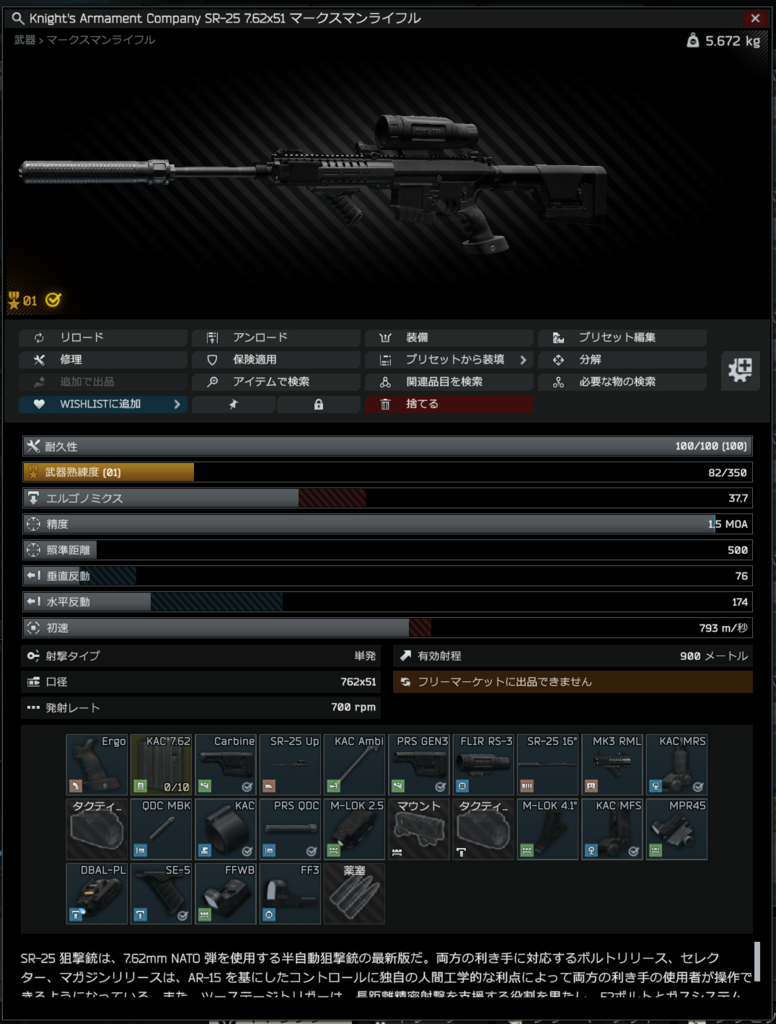Select the KAC 7.62 magazine slot

pos(161,765)
